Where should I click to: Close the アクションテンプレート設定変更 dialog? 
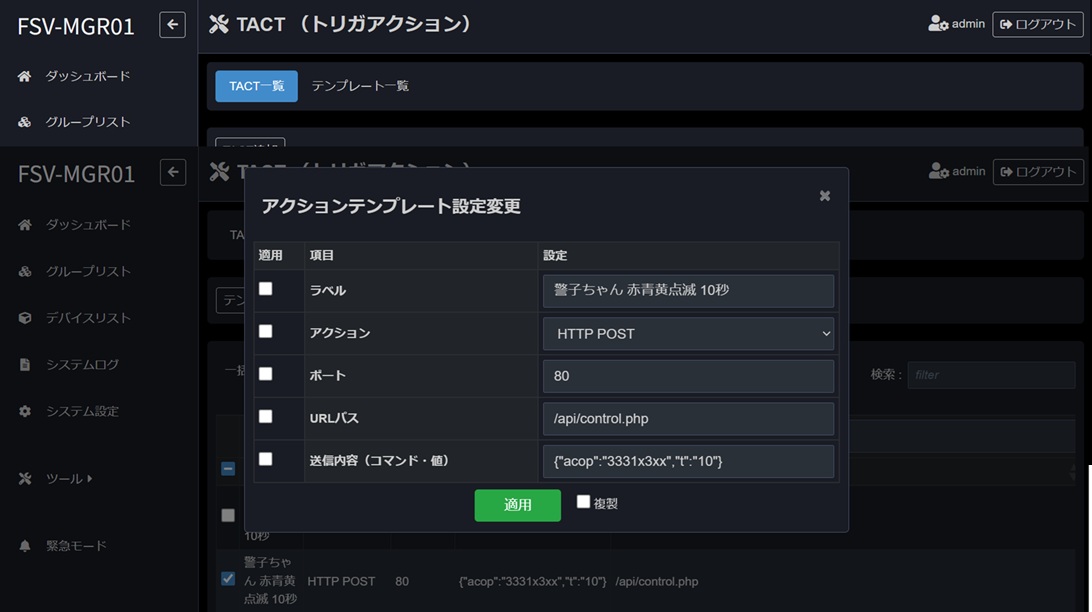point(825,196)
